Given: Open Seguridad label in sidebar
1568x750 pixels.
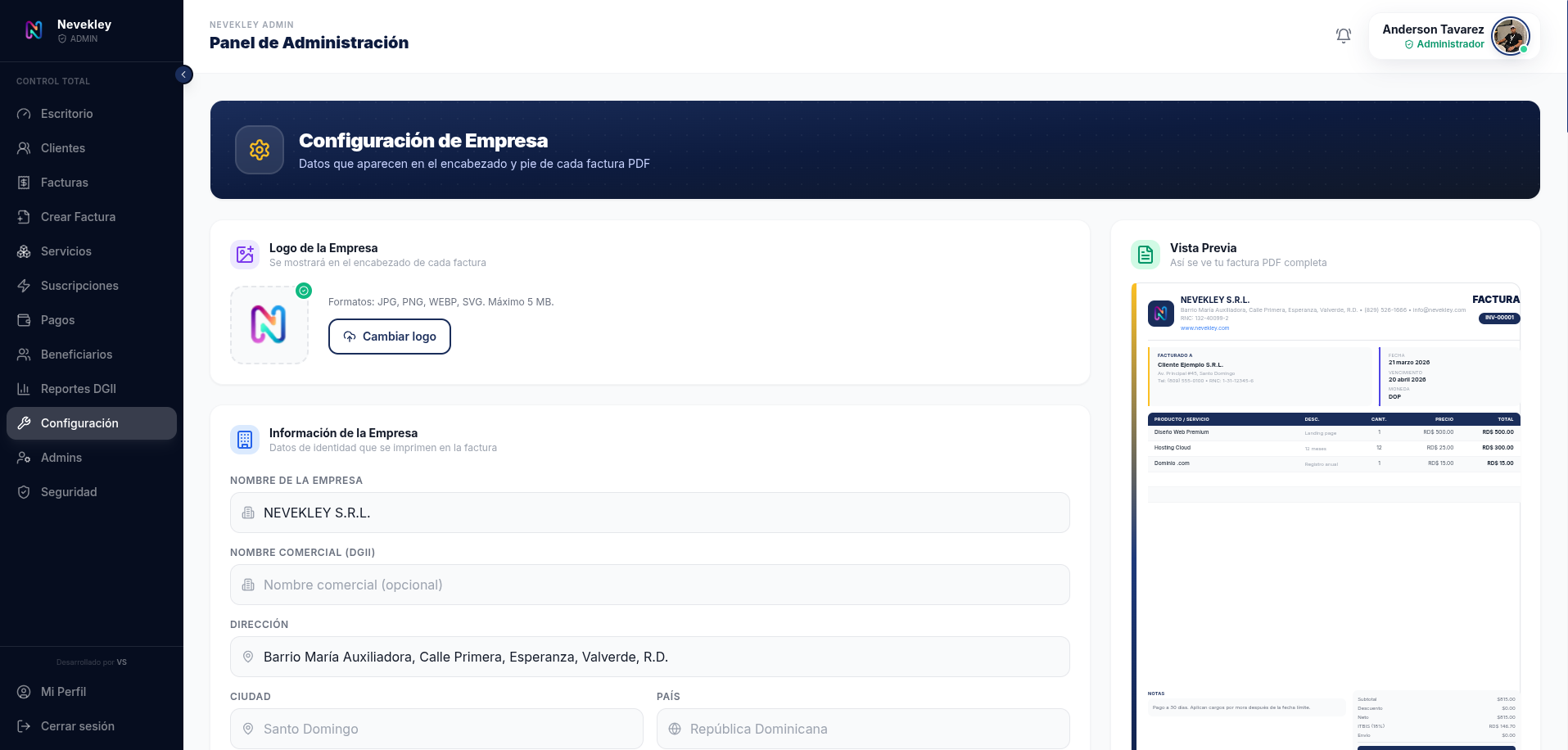Looking at the screenshot, I should (69, 492).
